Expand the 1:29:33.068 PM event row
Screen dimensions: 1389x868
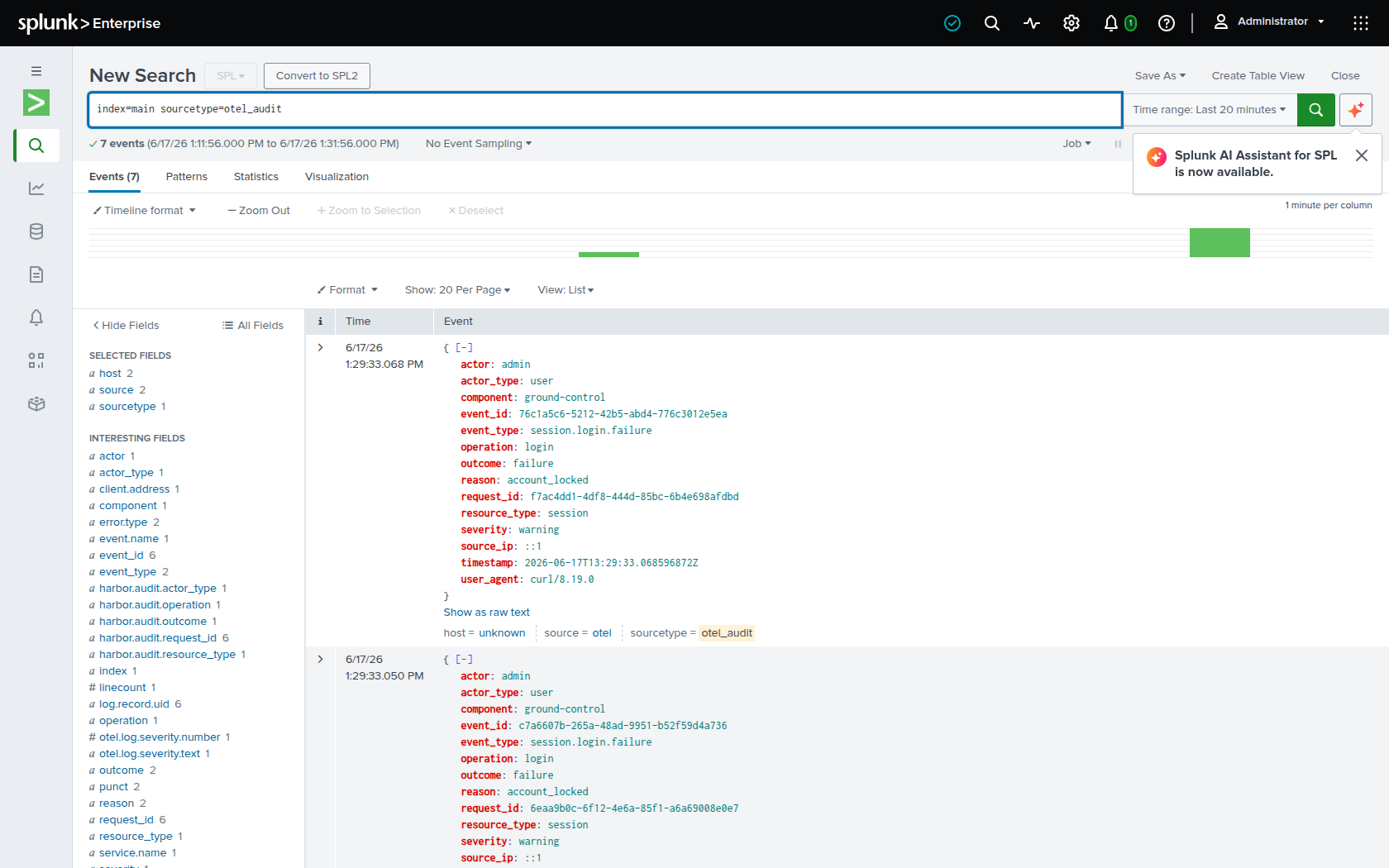(x=320, y=348)
